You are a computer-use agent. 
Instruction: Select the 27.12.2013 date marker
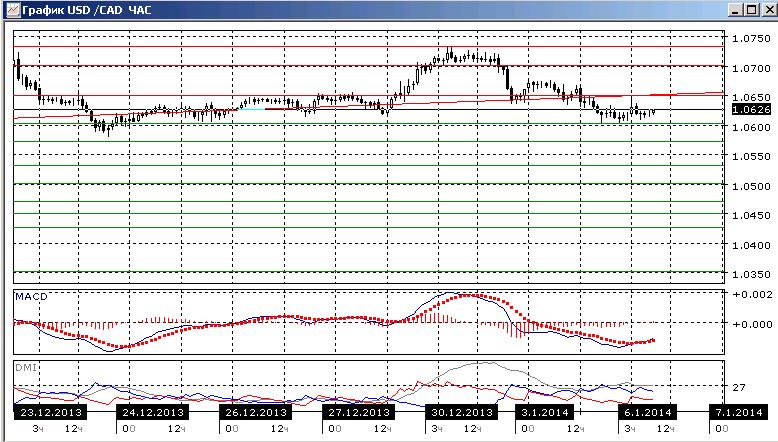[x=359, y=412]
